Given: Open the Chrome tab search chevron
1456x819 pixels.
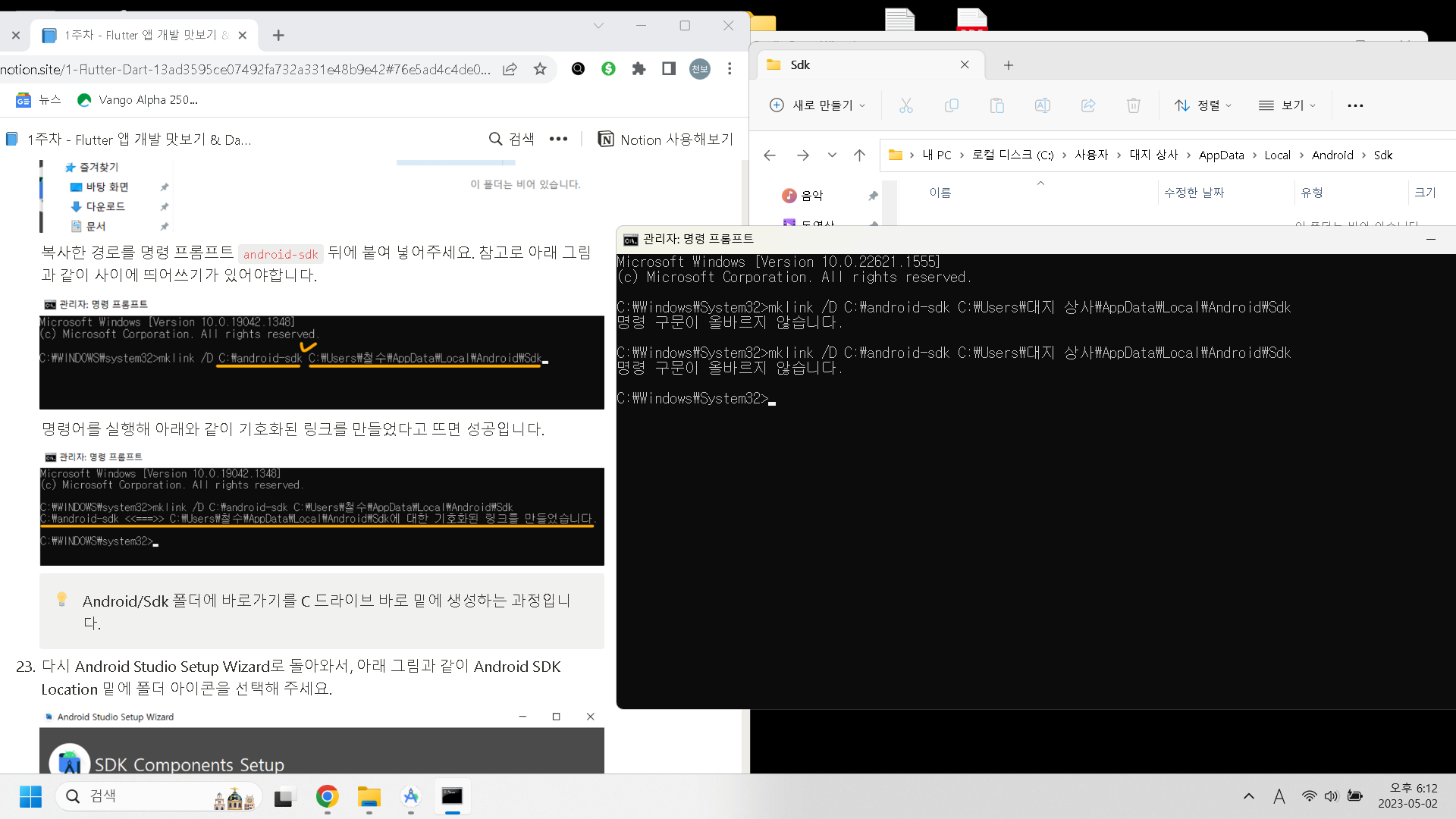Looking at the screenshot, I should [598, 26].
